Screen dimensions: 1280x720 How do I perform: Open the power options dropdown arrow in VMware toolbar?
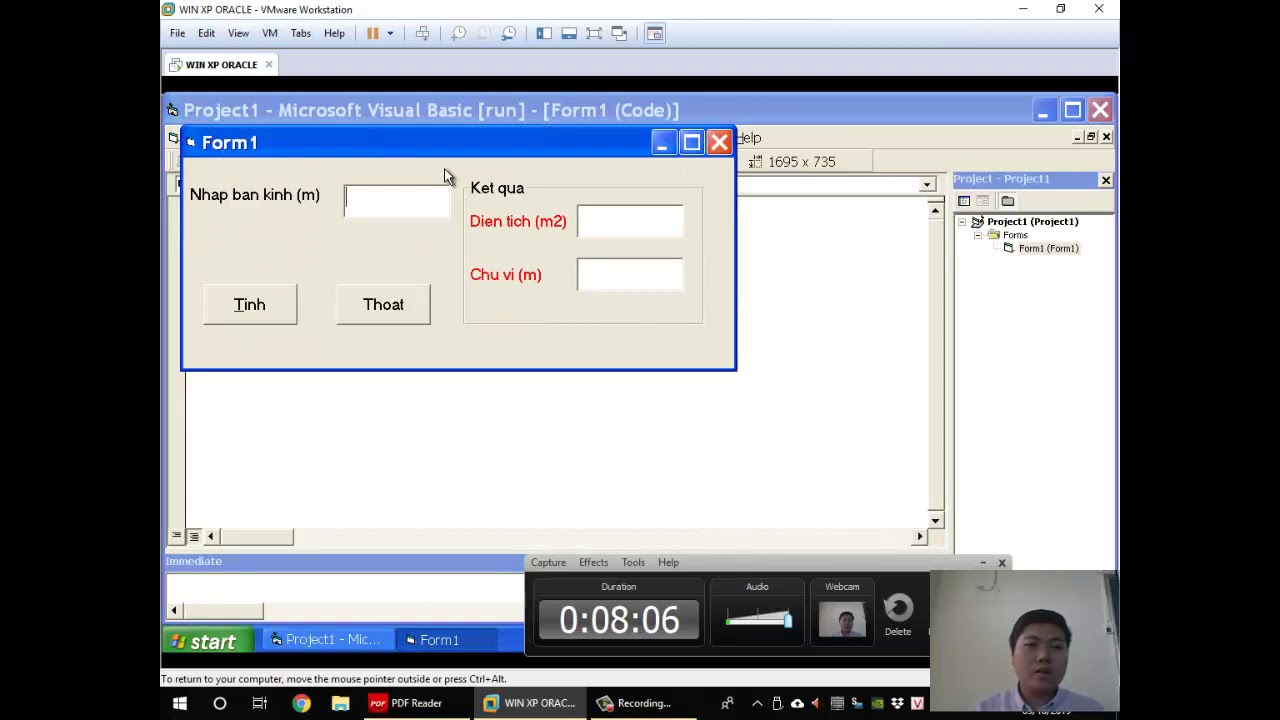pos(390,33)
